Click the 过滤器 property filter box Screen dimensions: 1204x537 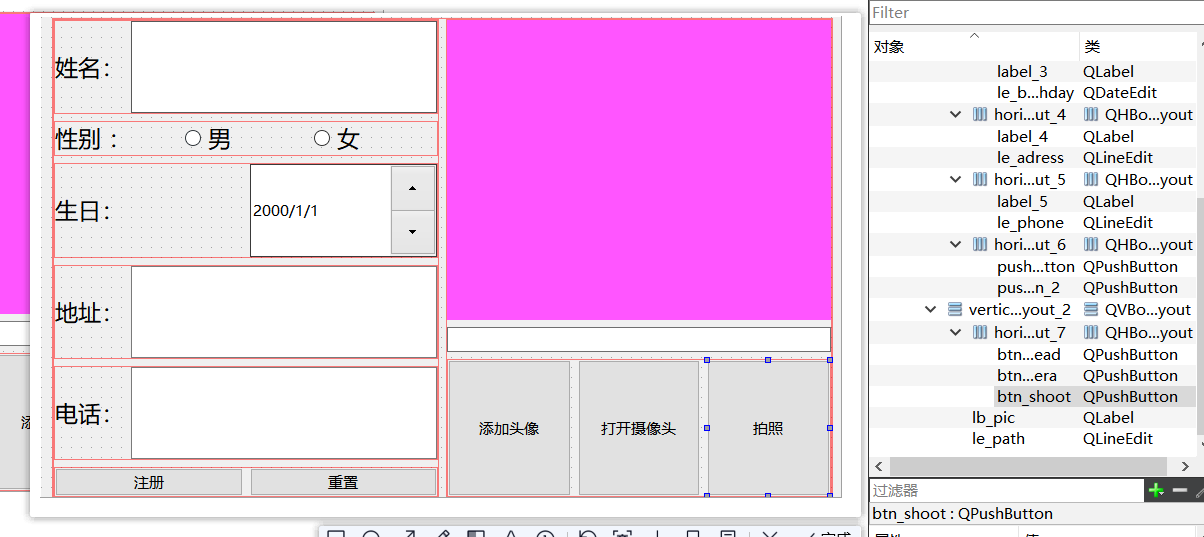tap(1006, 490)
